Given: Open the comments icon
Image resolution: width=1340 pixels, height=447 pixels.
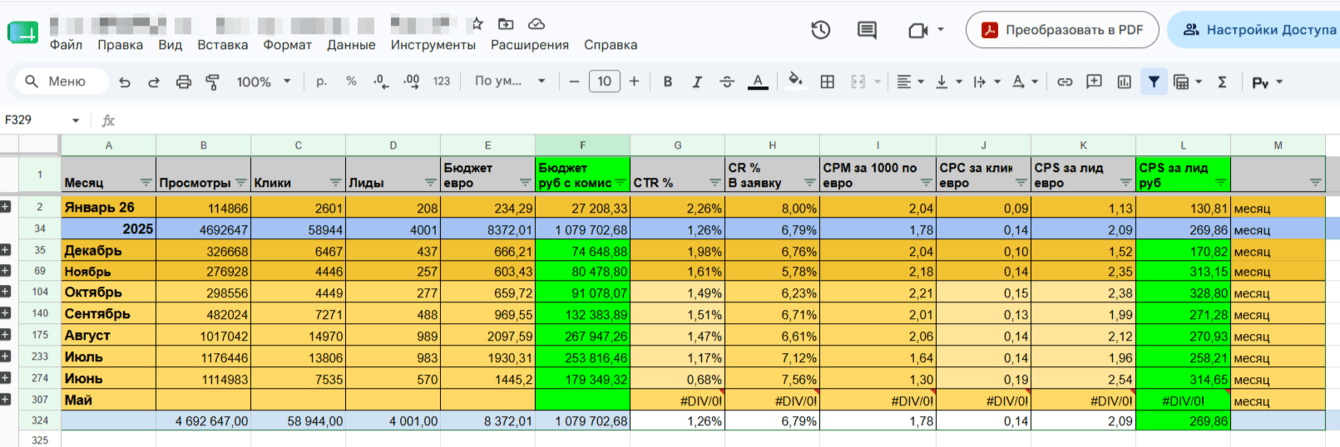Looking at the screenshot, I should pyautogui.click(x=867, y=30).
